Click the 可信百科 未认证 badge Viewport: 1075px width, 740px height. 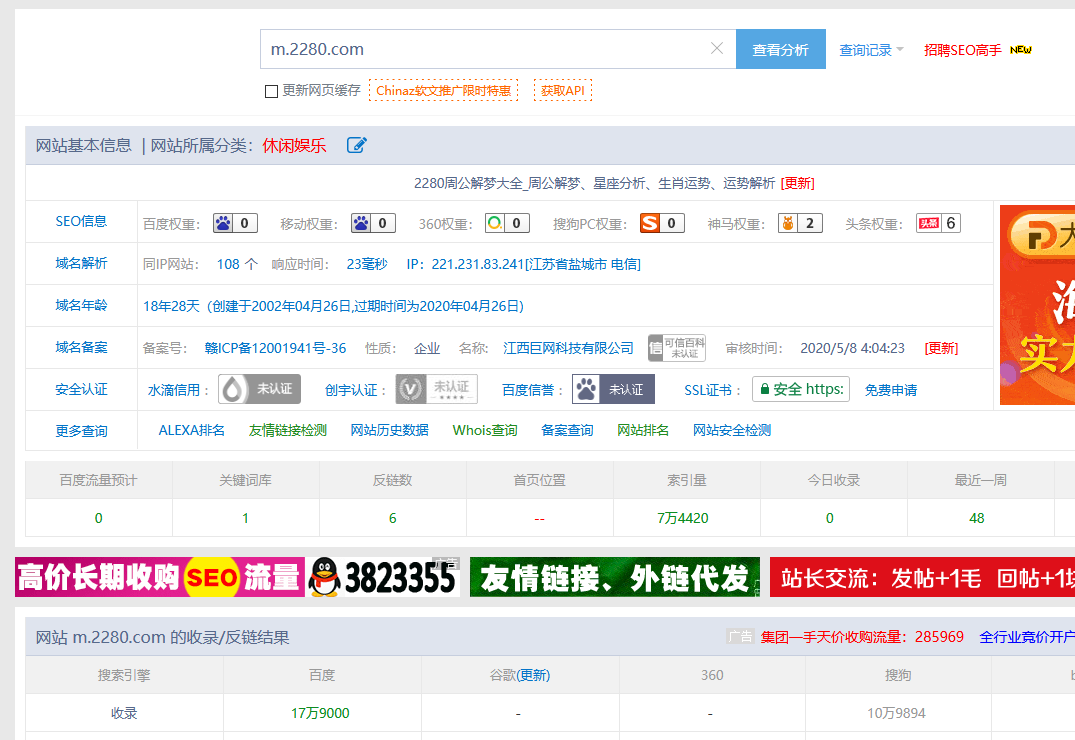click(677, 348)
